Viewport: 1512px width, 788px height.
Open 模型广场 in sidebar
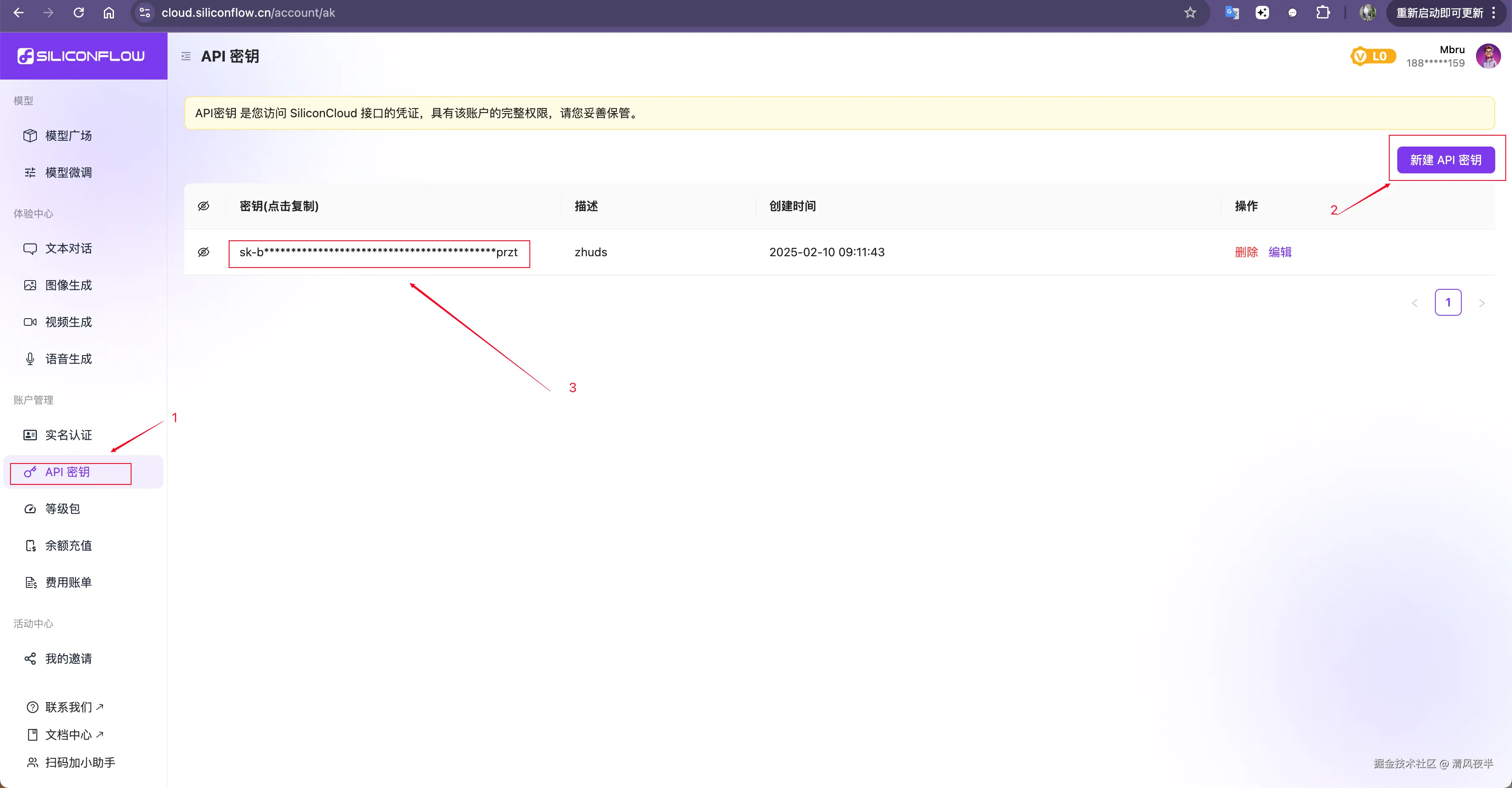(69, 136)
